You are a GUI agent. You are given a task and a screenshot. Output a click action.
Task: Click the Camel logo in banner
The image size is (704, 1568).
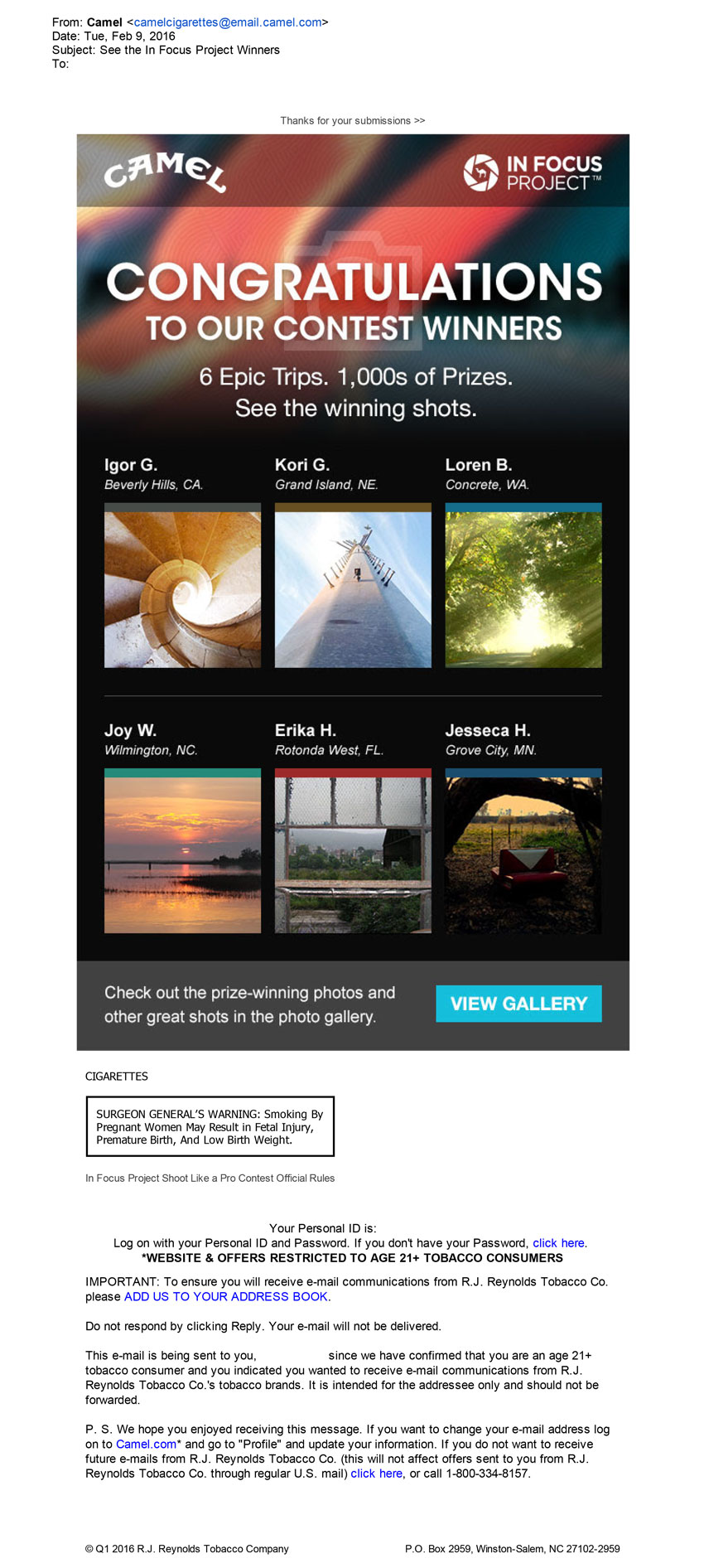[165, 172]
